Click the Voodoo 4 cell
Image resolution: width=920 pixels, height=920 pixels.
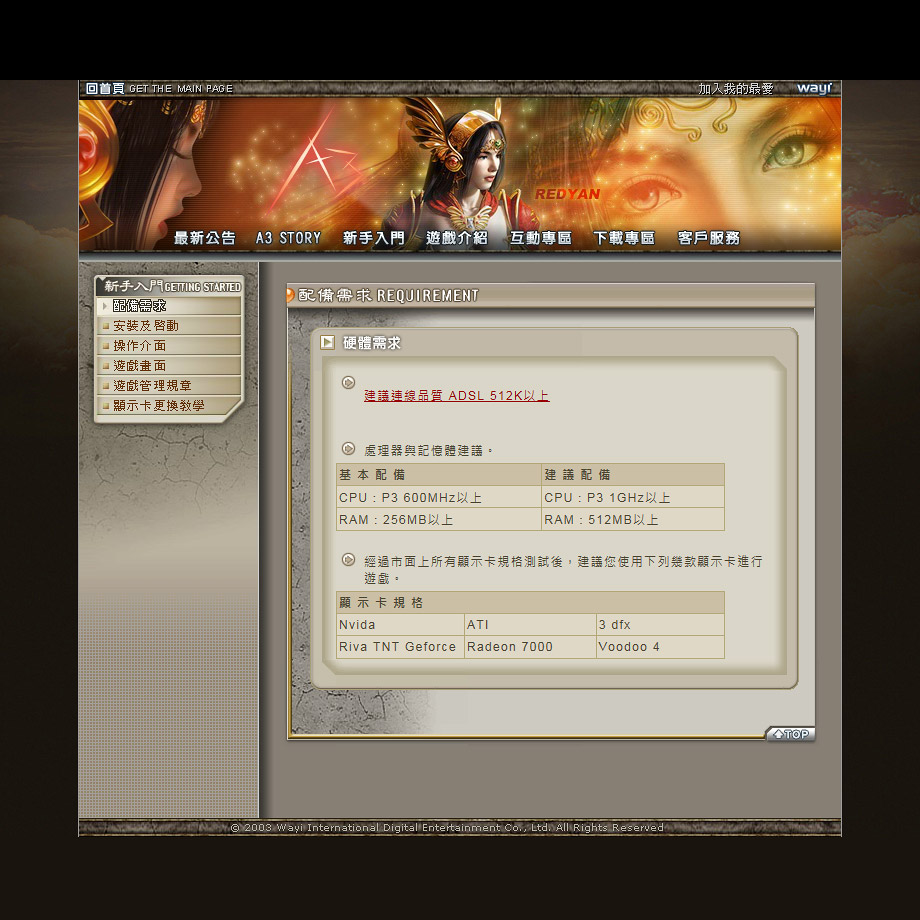click(x=660, y=647)
